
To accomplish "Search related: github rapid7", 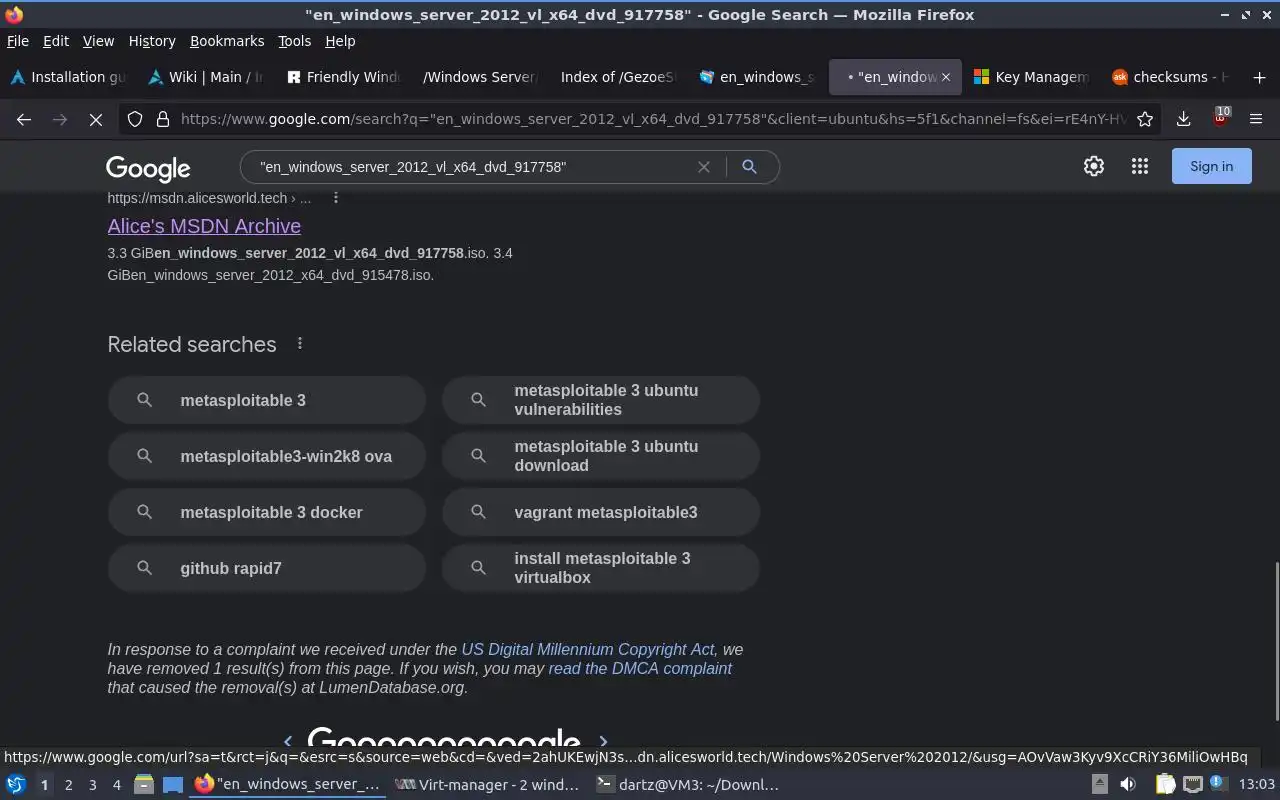I will click(267, 568).
